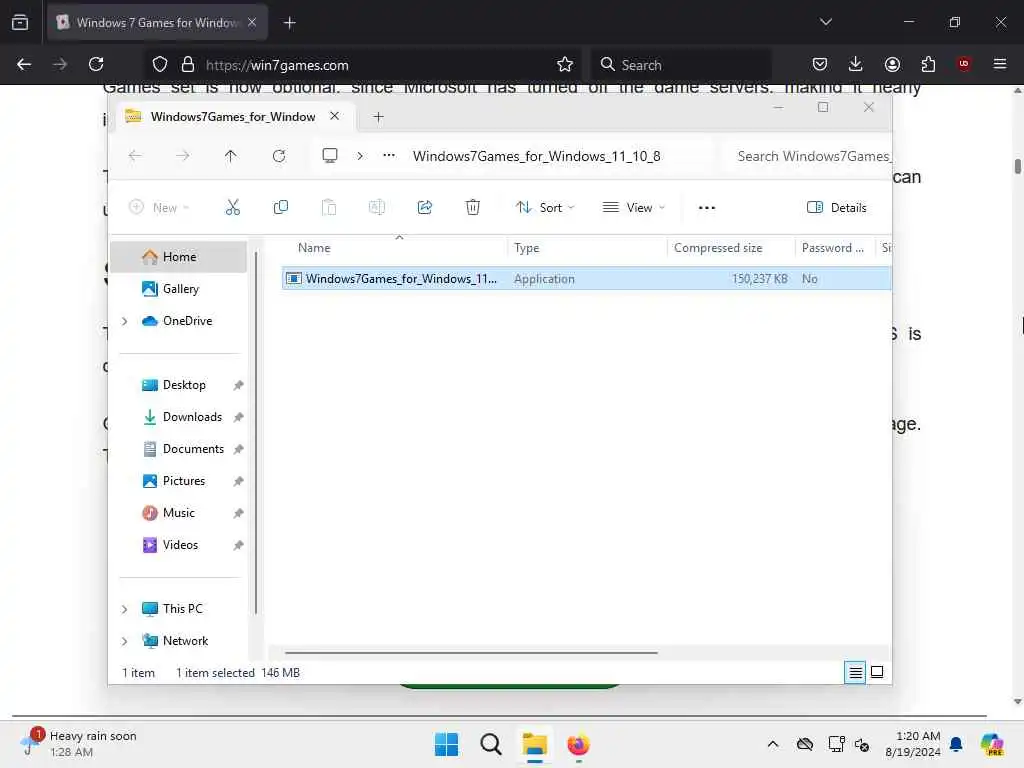Open uBlock Origin extension icon

[x=964, y=64]
